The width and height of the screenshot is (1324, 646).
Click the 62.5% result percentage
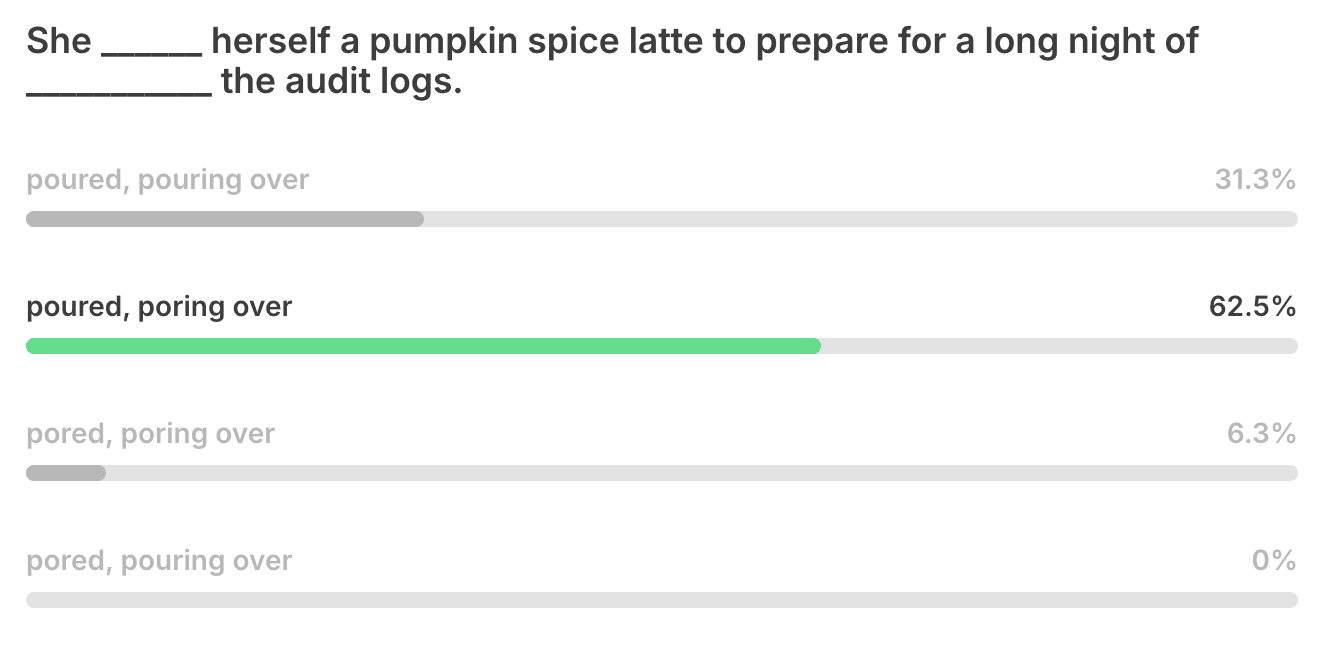tap(1252, 307)
